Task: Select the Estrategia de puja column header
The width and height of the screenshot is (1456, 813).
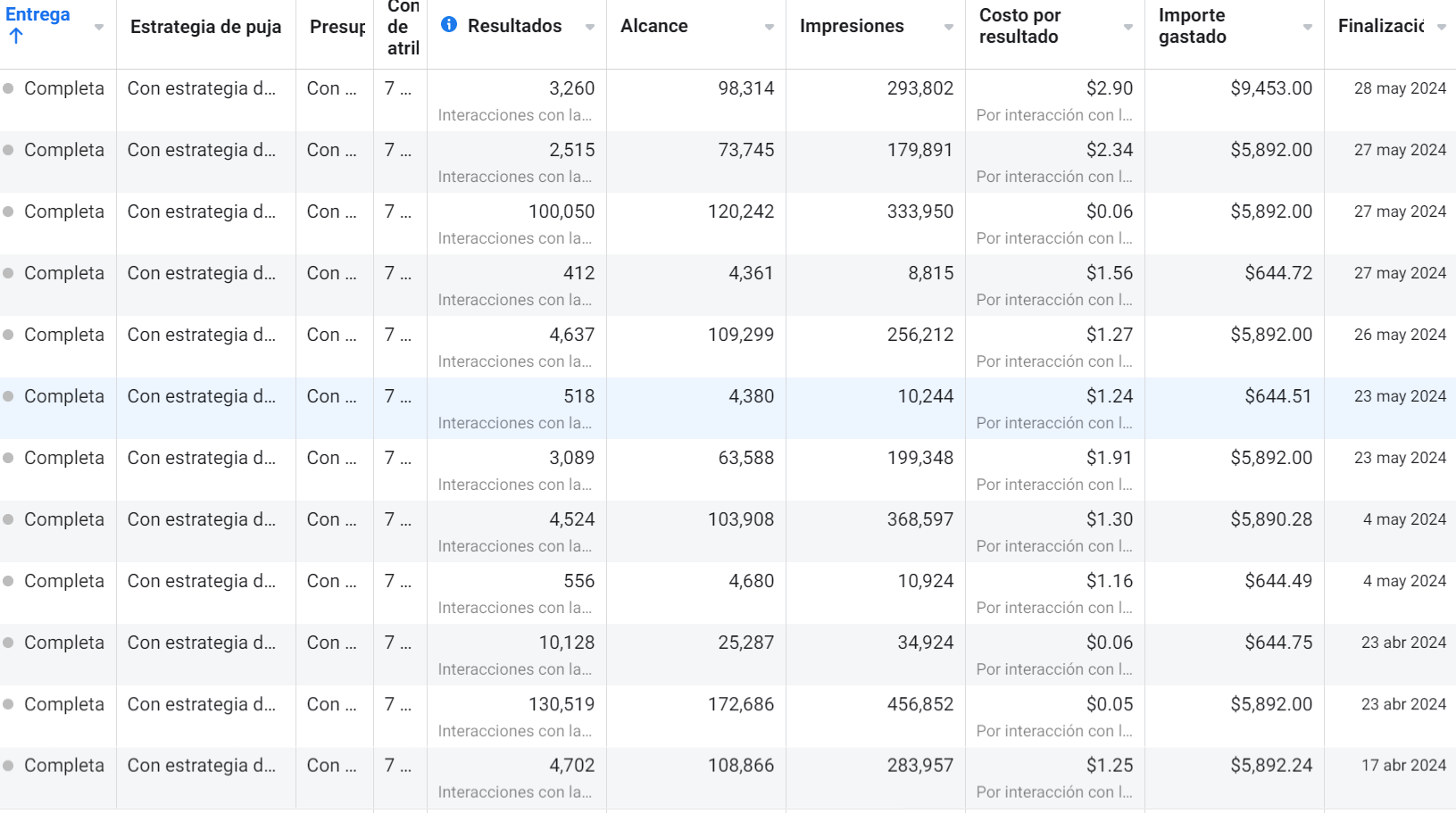Action: click(x=205, y=27)
